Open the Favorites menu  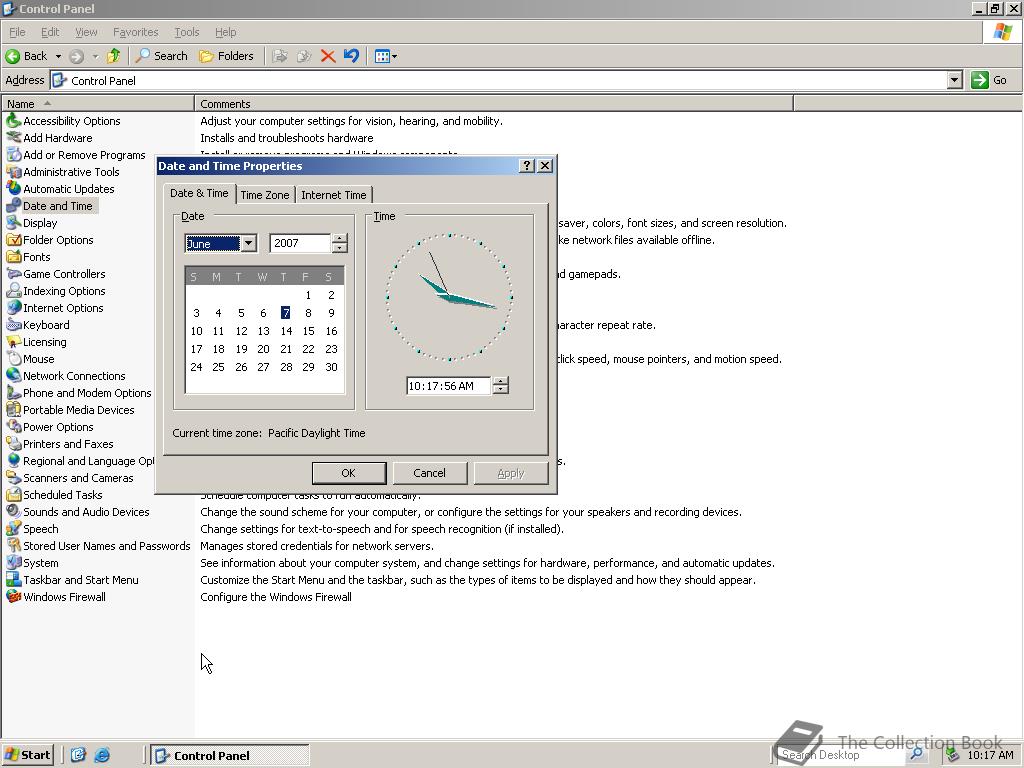click(135, 32)
